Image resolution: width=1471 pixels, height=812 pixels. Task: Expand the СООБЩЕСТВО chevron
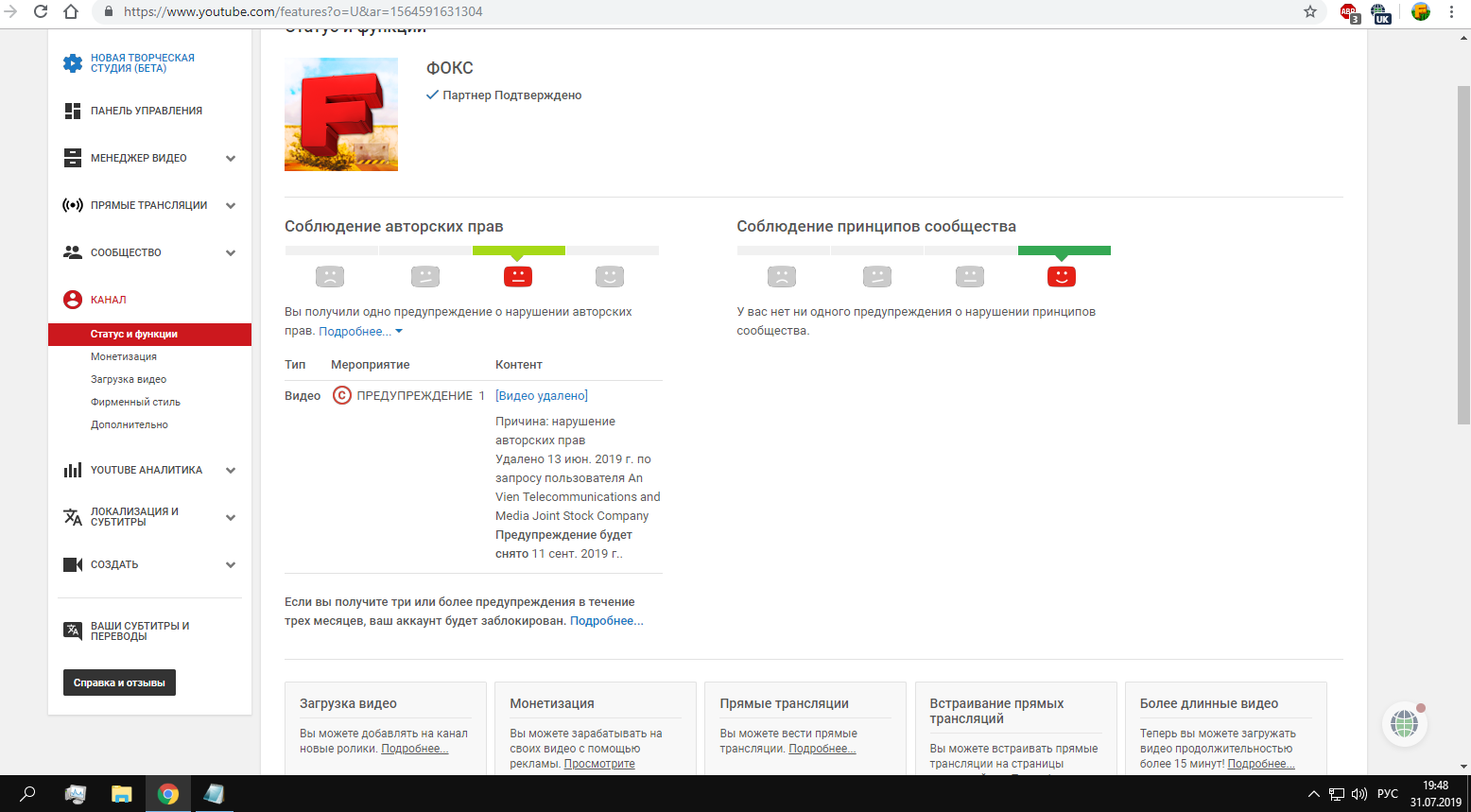point(231,252)
